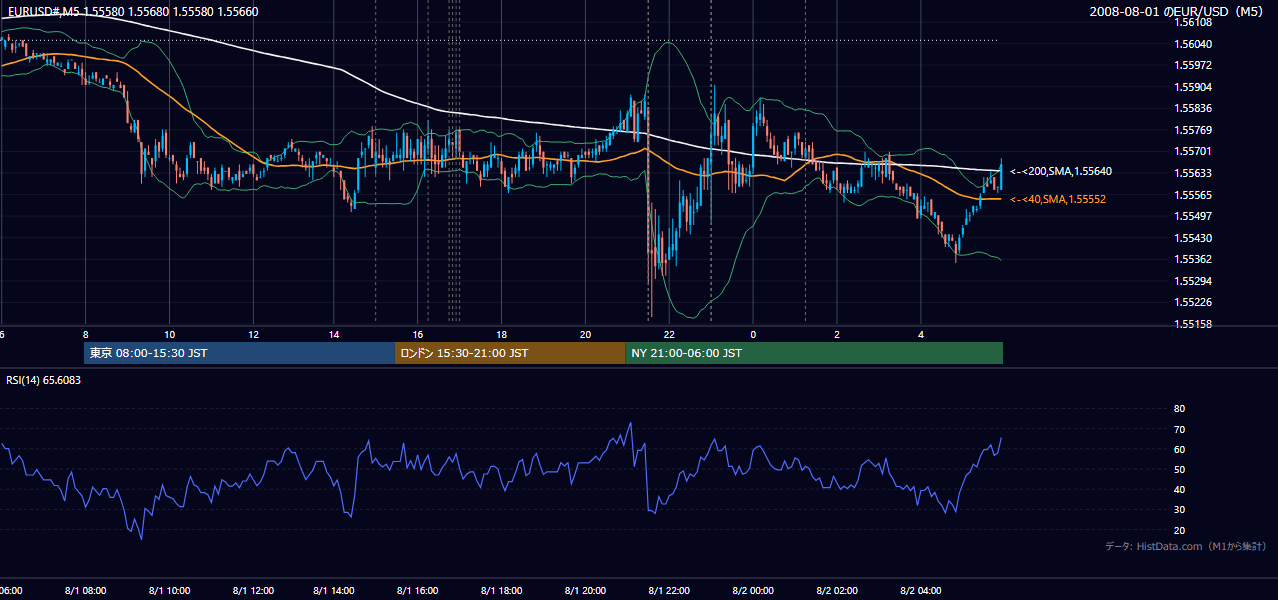1278x600 pixels.
Task: Select the 40 SMA label reading 1.55552
Action: 1058,199
